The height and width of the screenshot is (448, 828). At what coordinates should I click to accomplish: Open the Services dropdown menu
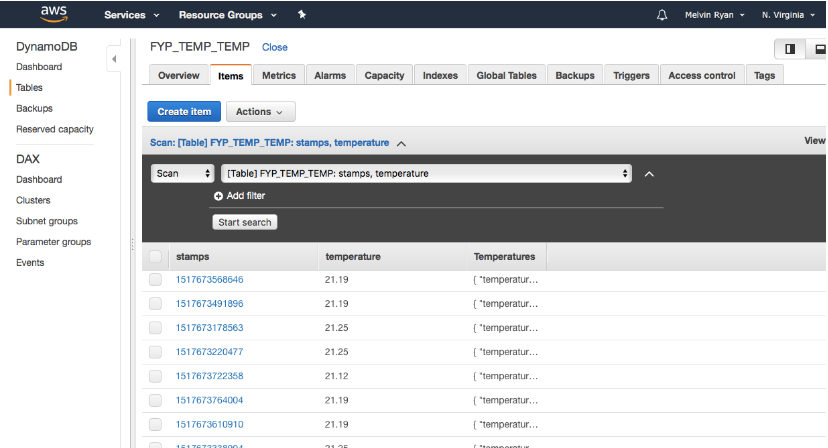coord(131,15)
